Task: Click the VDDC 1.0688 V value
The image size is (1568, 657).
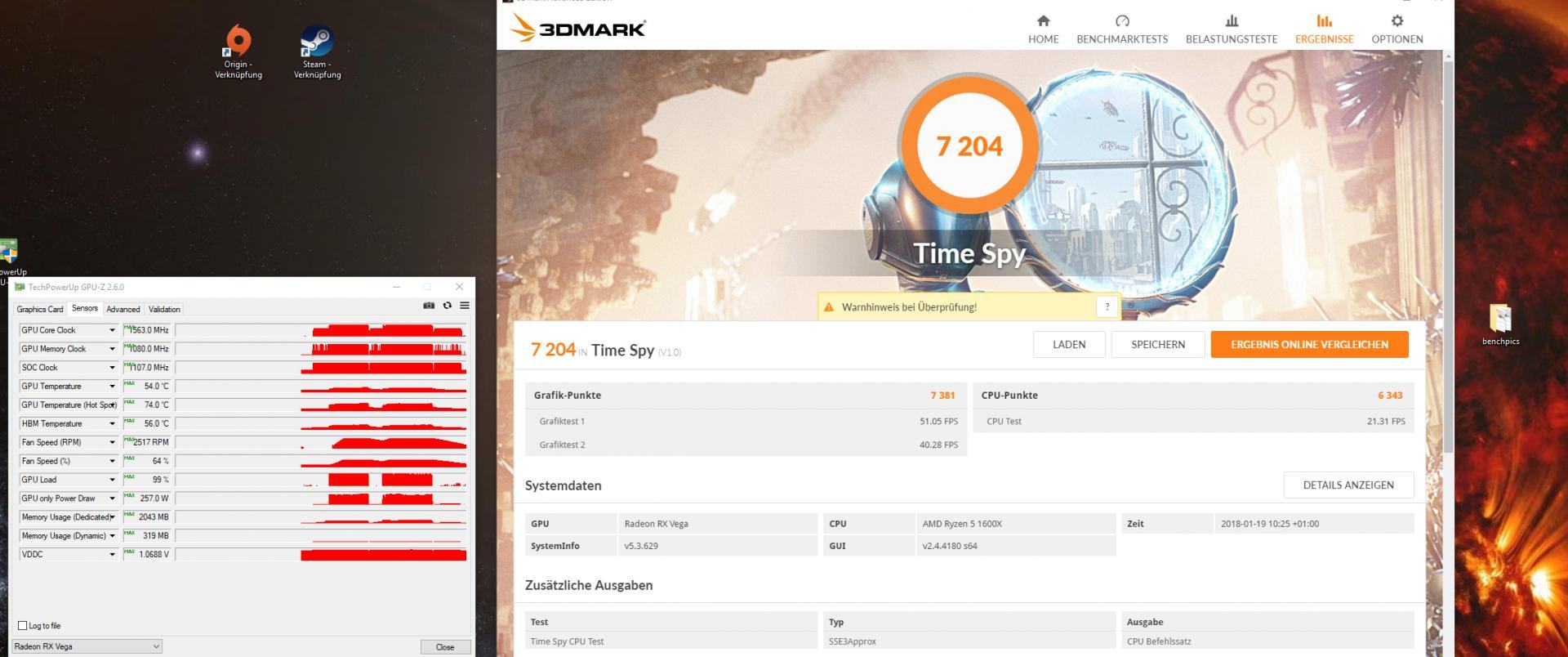Action: 147,555
